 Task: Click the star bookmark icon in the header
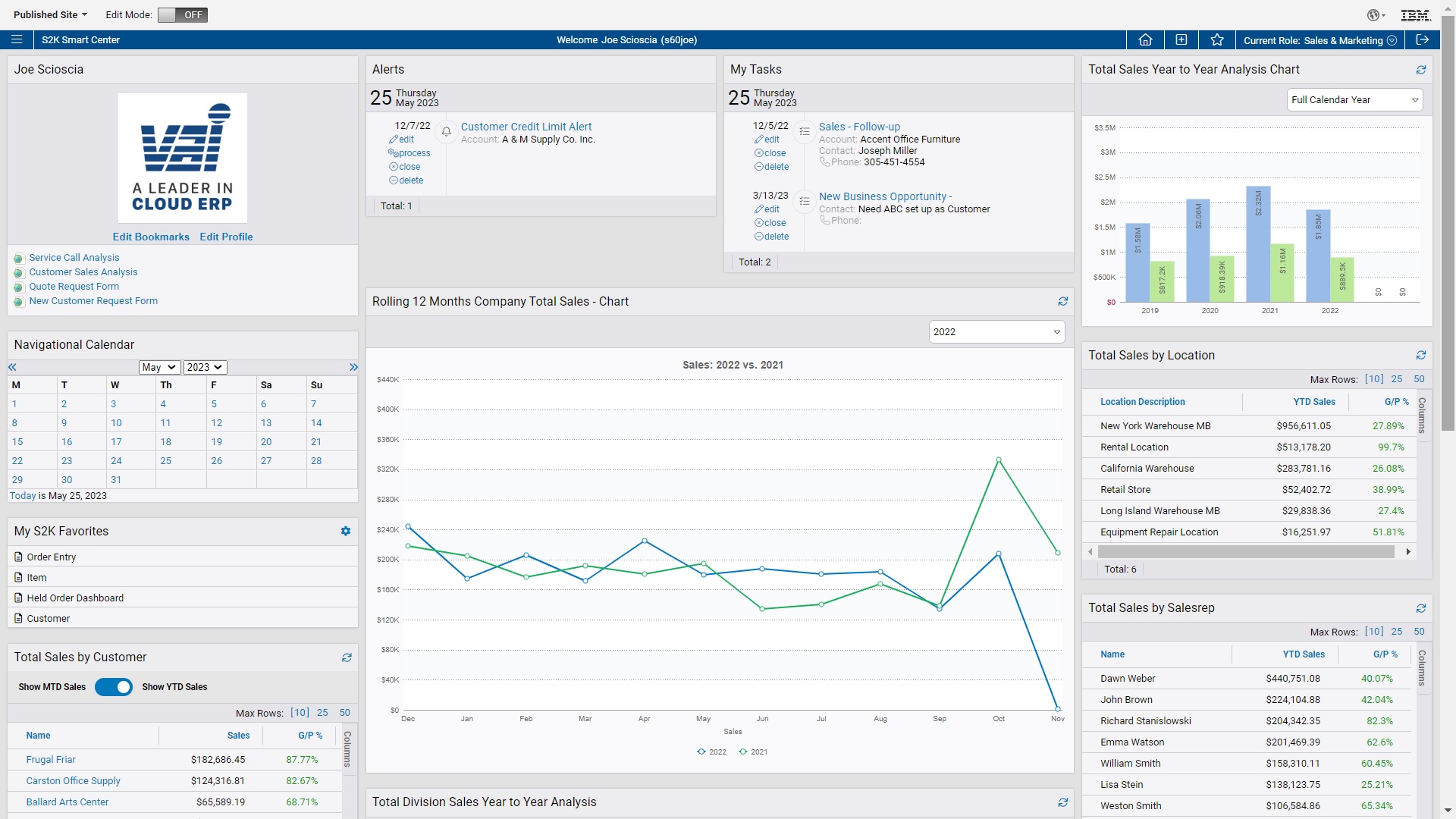tap(1216, 39)
